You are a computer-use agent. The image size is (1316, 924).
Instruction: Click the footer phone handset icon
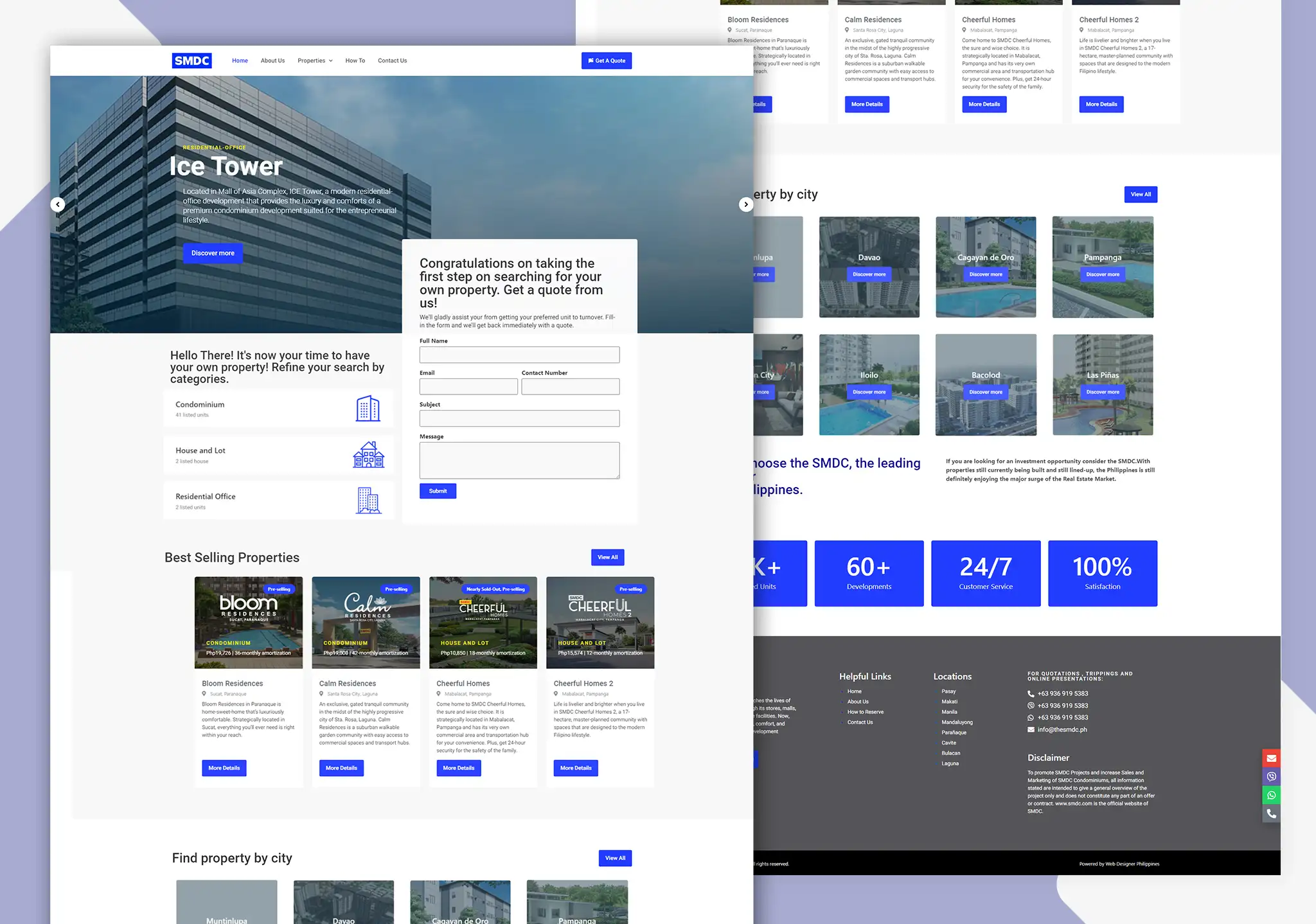coord(1031,694)
